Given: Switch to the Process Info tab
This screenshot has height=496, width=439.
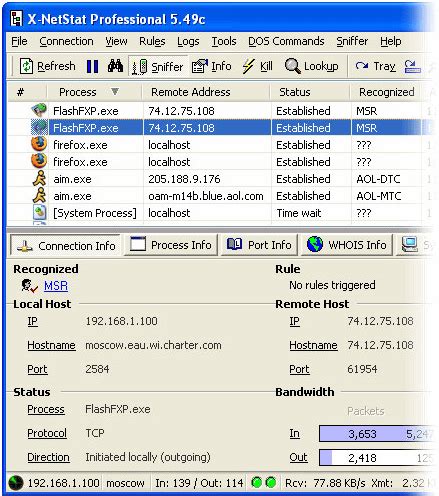Looking at the screenshot, I should pos(171,245).
